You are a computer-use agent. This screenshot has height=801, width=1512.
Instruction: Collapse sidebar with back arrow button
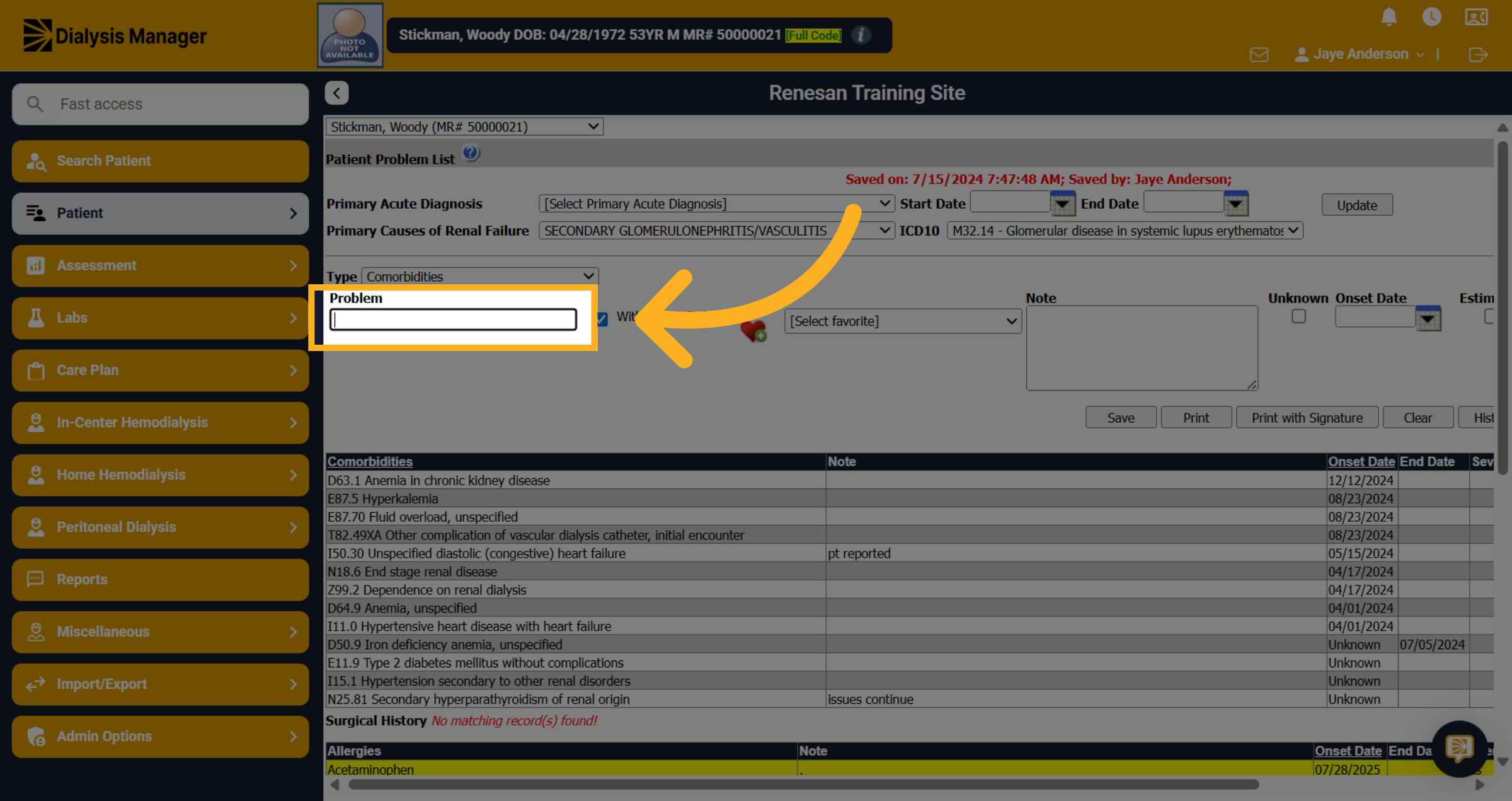(336, 93)
